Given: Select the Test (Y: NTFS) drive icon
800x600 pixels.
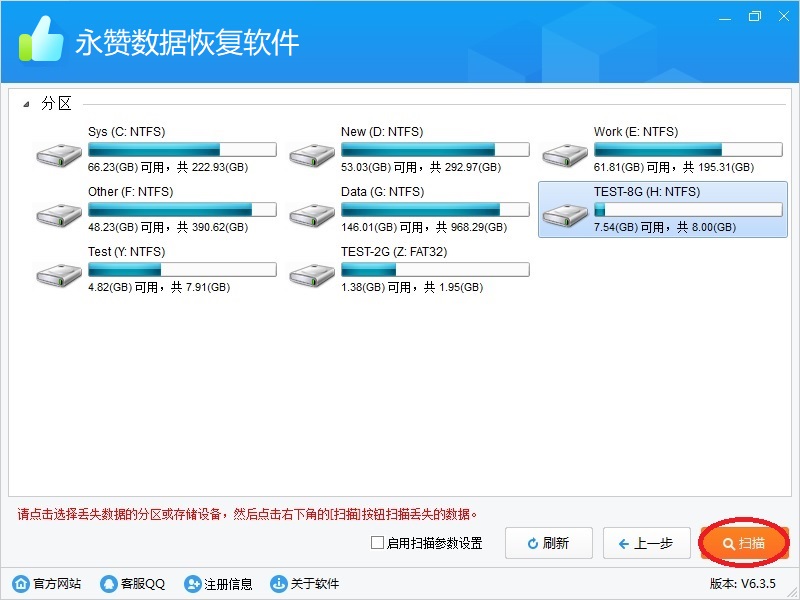Looking at the screenshot, I should (x=59, y=275).
